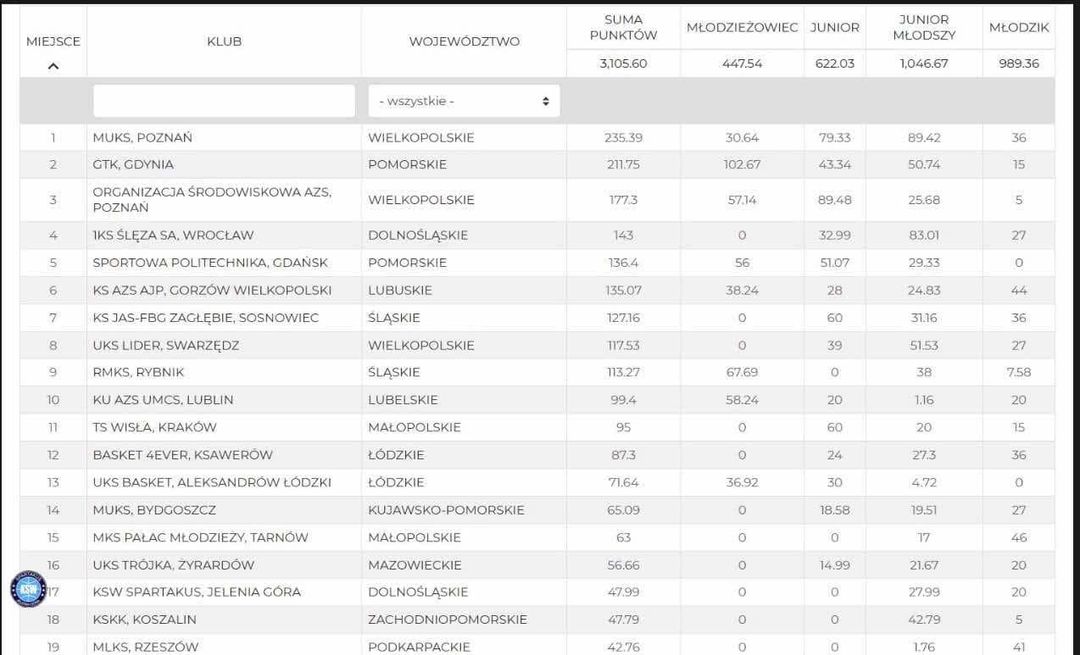Focus the club name filter field

coord(224,101)
